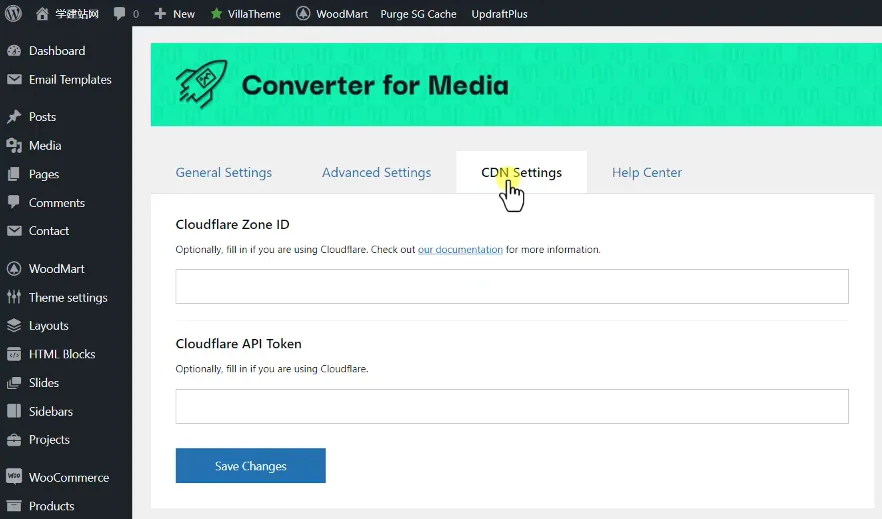Open Comments sidebar menu item
This screenshot has width=882, height=519.
tap(57, 203)
